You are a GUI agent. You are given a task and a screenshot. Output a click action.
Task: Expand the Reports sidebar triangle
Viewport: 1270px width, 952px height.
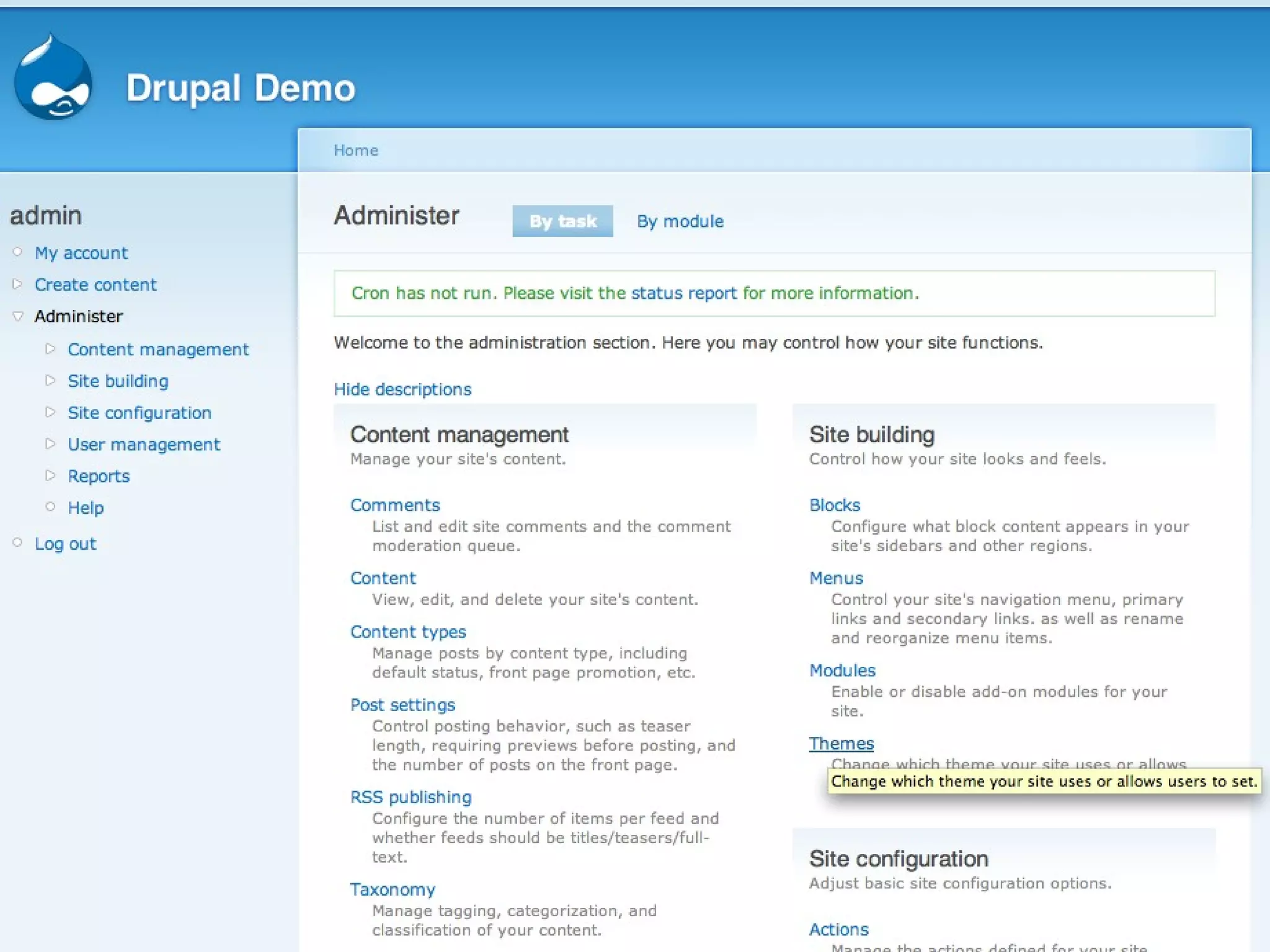click(x=50, y=475)
